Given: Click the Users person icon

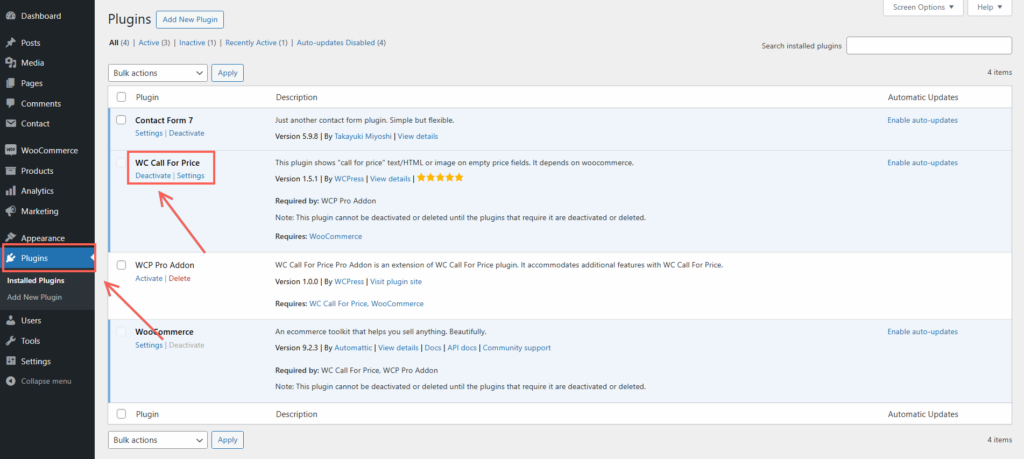Looking at the screenshot, I should click(x=10, y=321).
